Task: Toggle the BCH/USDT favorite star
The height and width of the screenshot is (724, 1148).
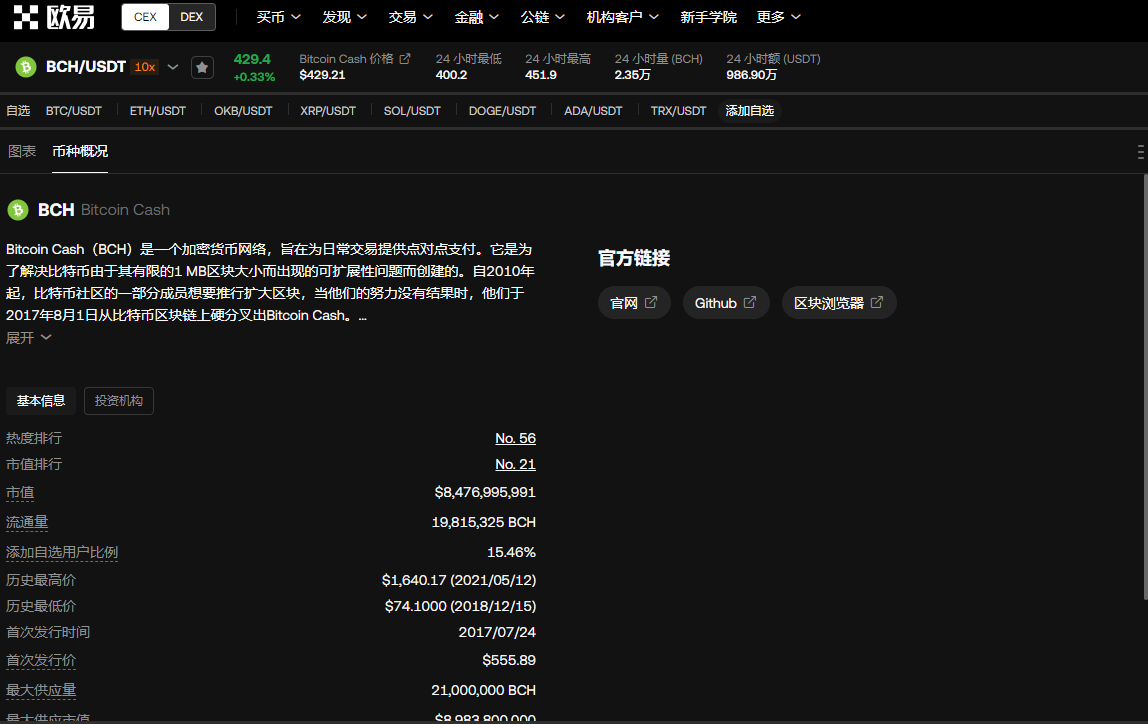Action: [x=202, y=67]
